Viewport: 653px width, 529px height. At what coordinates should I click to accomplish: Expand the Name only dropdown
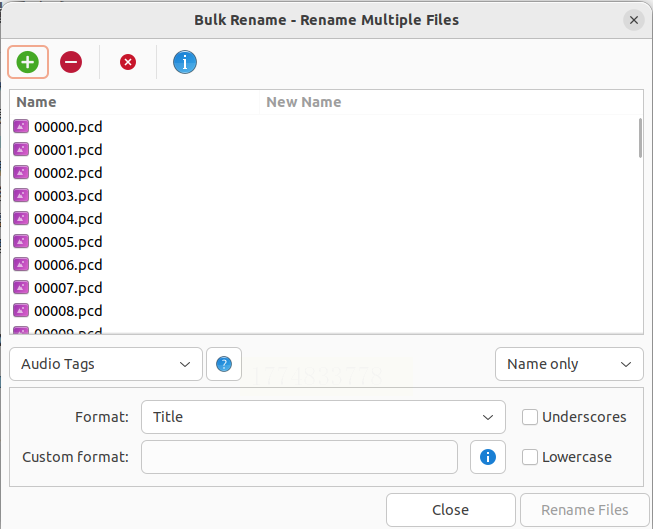[569, 364]
